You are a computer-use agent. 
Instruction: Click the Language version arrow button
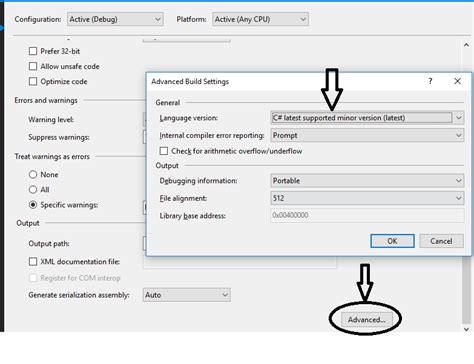pos(459,118)
